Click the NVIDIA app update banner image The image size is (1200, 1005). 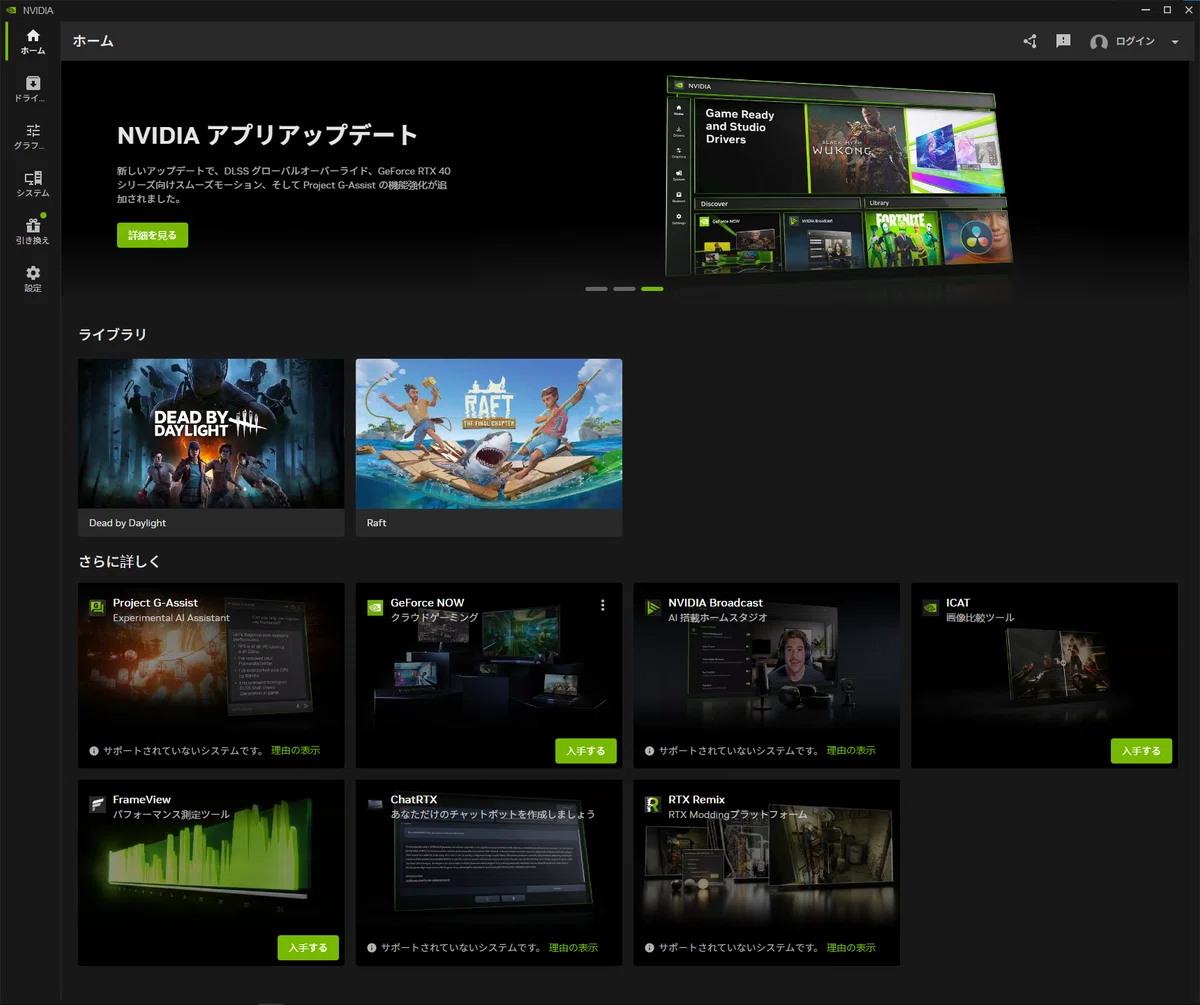click(x=838, y=178)
